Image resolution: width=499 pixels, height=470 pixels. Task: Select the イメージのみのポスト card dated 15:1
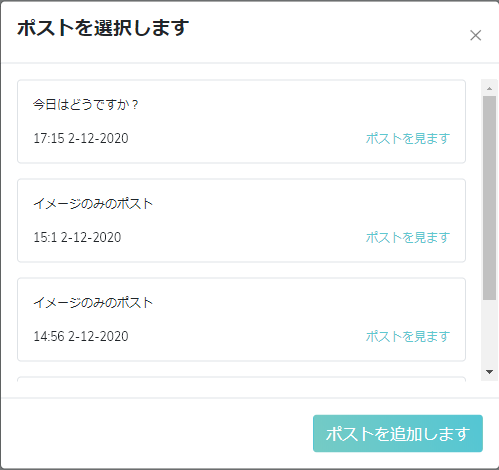[x=241, y=220]
